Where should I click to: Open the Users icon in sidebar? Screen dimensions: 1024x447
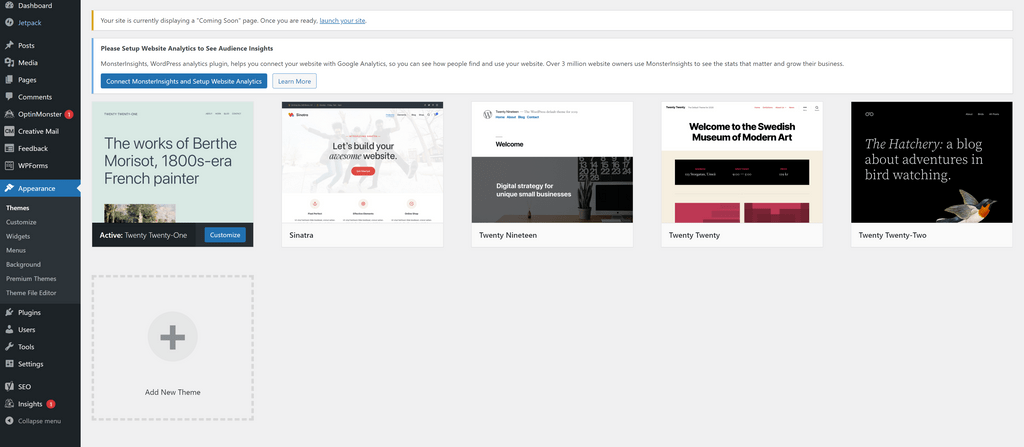pos(9,329)
